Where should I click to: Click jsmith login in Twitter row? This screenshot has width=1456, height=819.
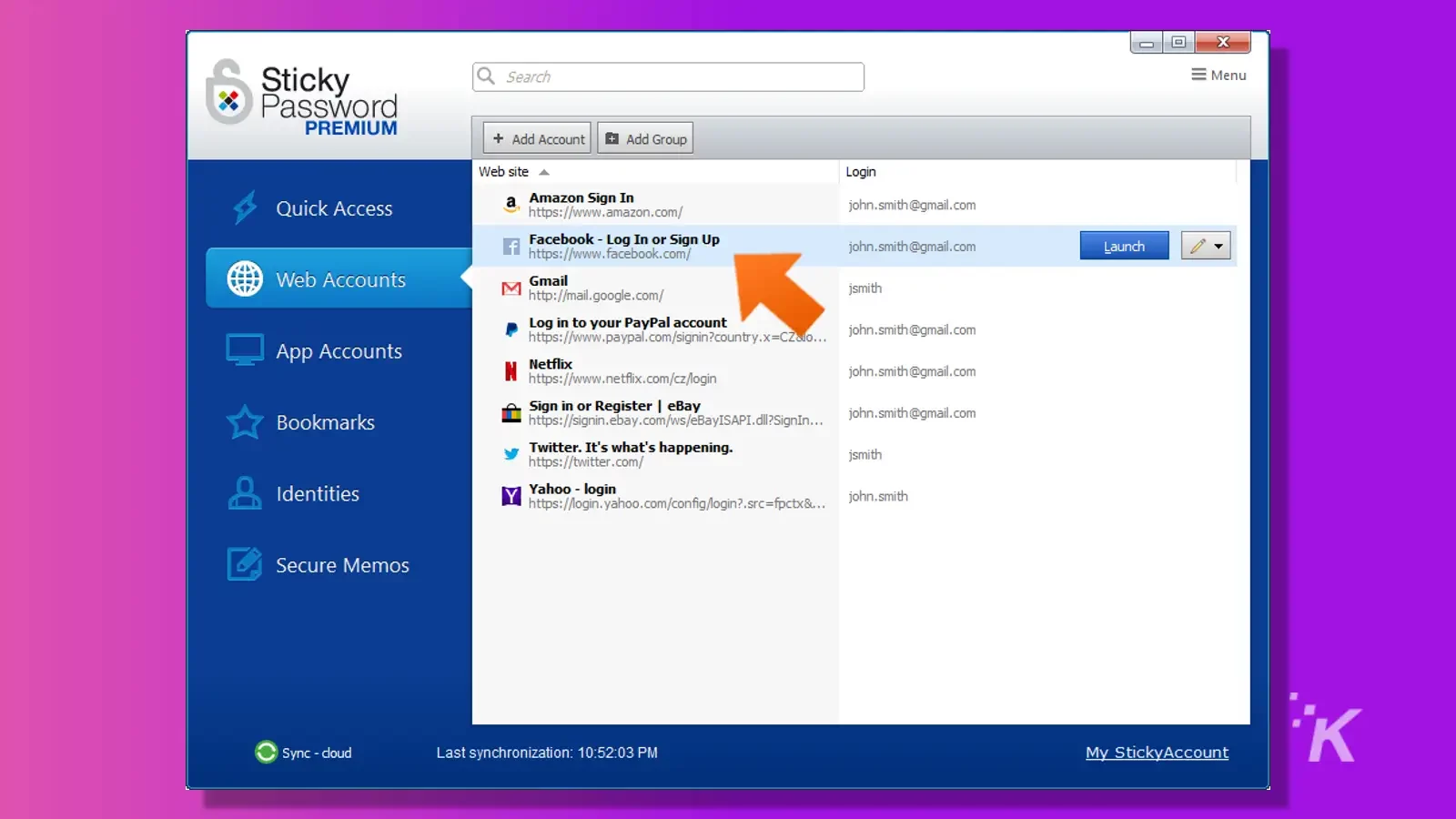[864, 454]
